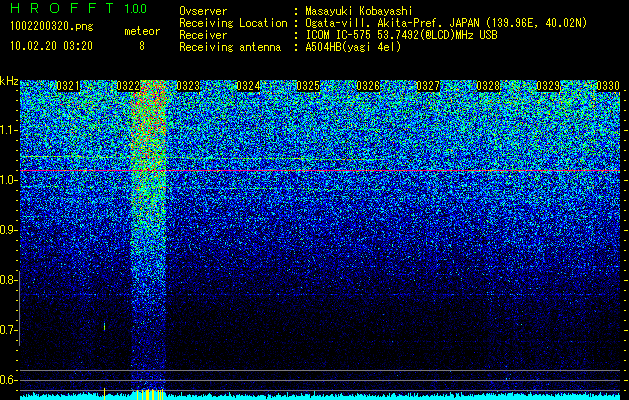Click the 0329 time marker label

[548, 86]
